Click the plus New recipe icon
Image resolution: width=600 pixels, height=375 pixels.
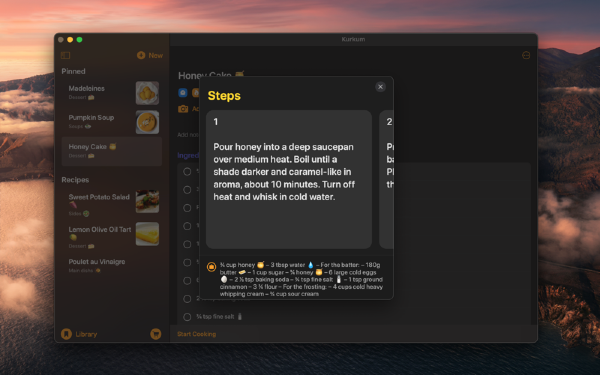coord(141,55)
